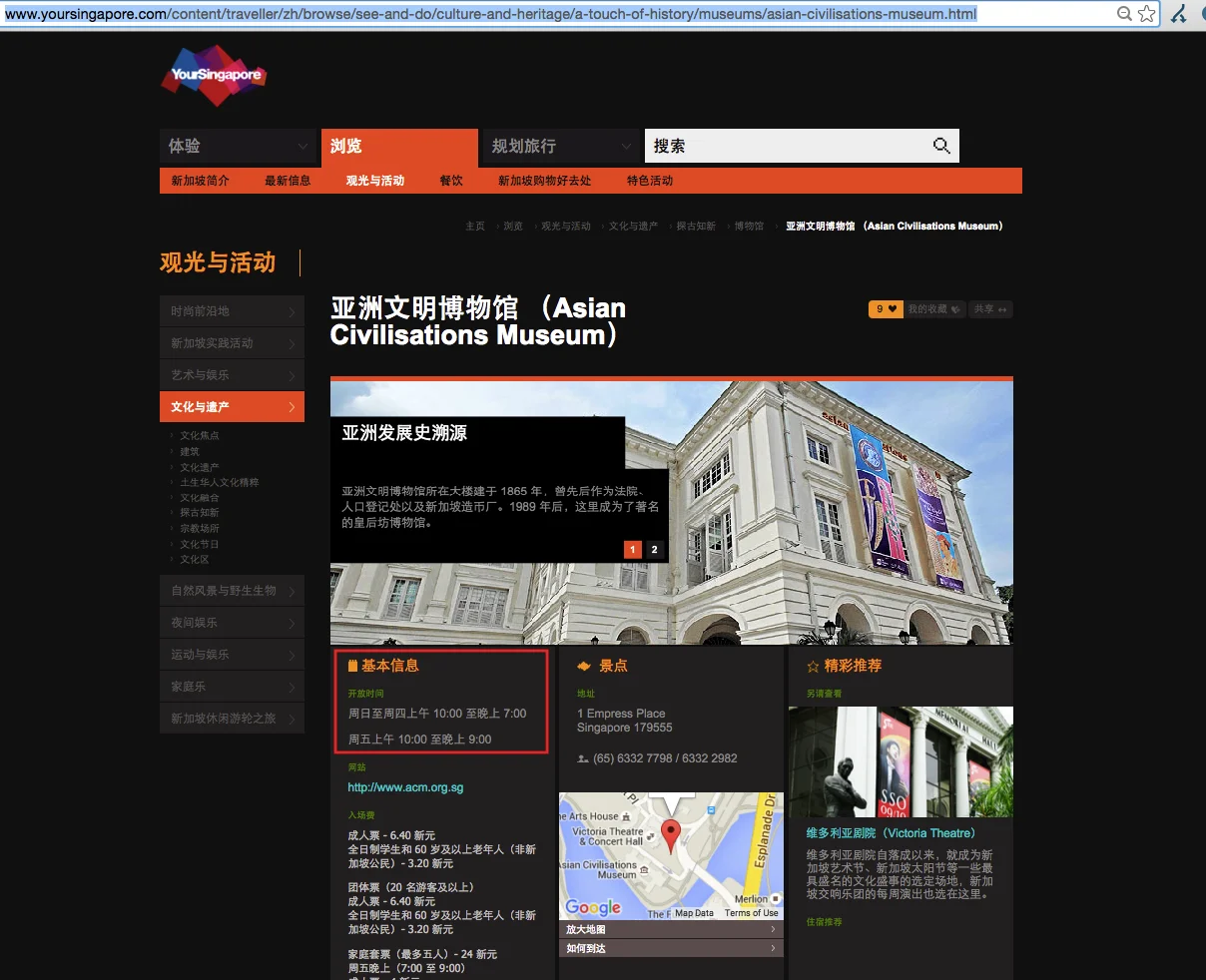Expand the 夜间娱乐 sidebar section
Viewport: 1206px width, 980px height.
232,622
